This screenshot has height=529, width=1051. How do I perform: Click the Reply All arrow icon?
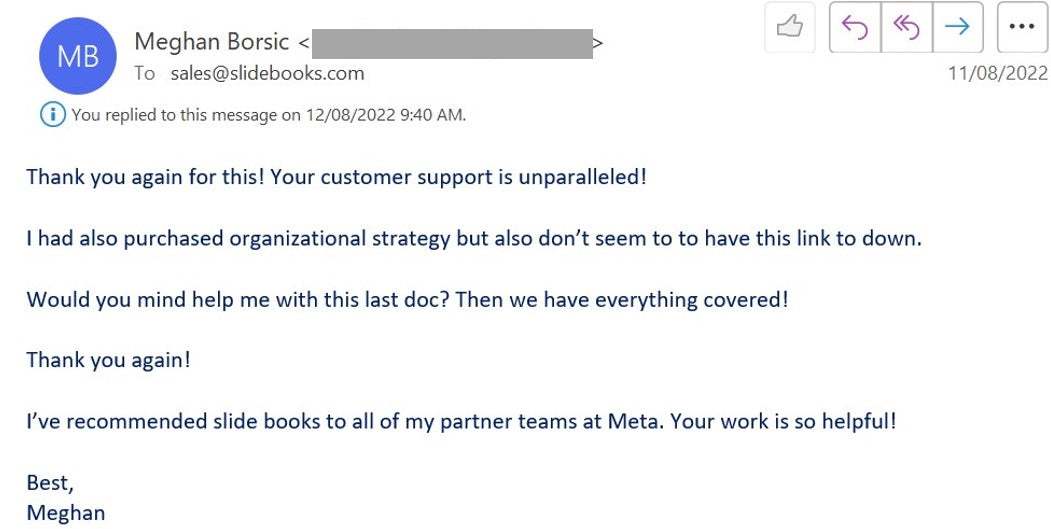(x=906, y=27)
